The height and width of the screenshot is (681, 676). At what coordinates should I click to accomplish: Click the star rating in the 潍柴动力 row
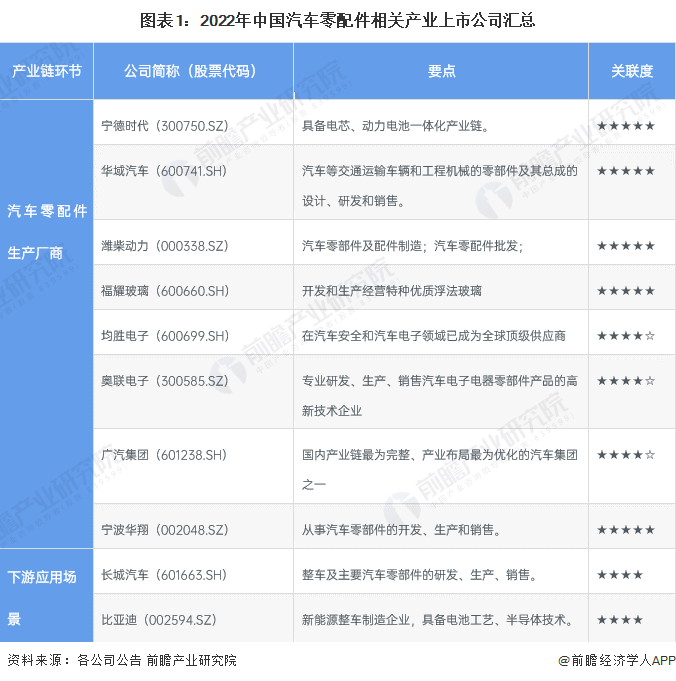tap(626, 246)
